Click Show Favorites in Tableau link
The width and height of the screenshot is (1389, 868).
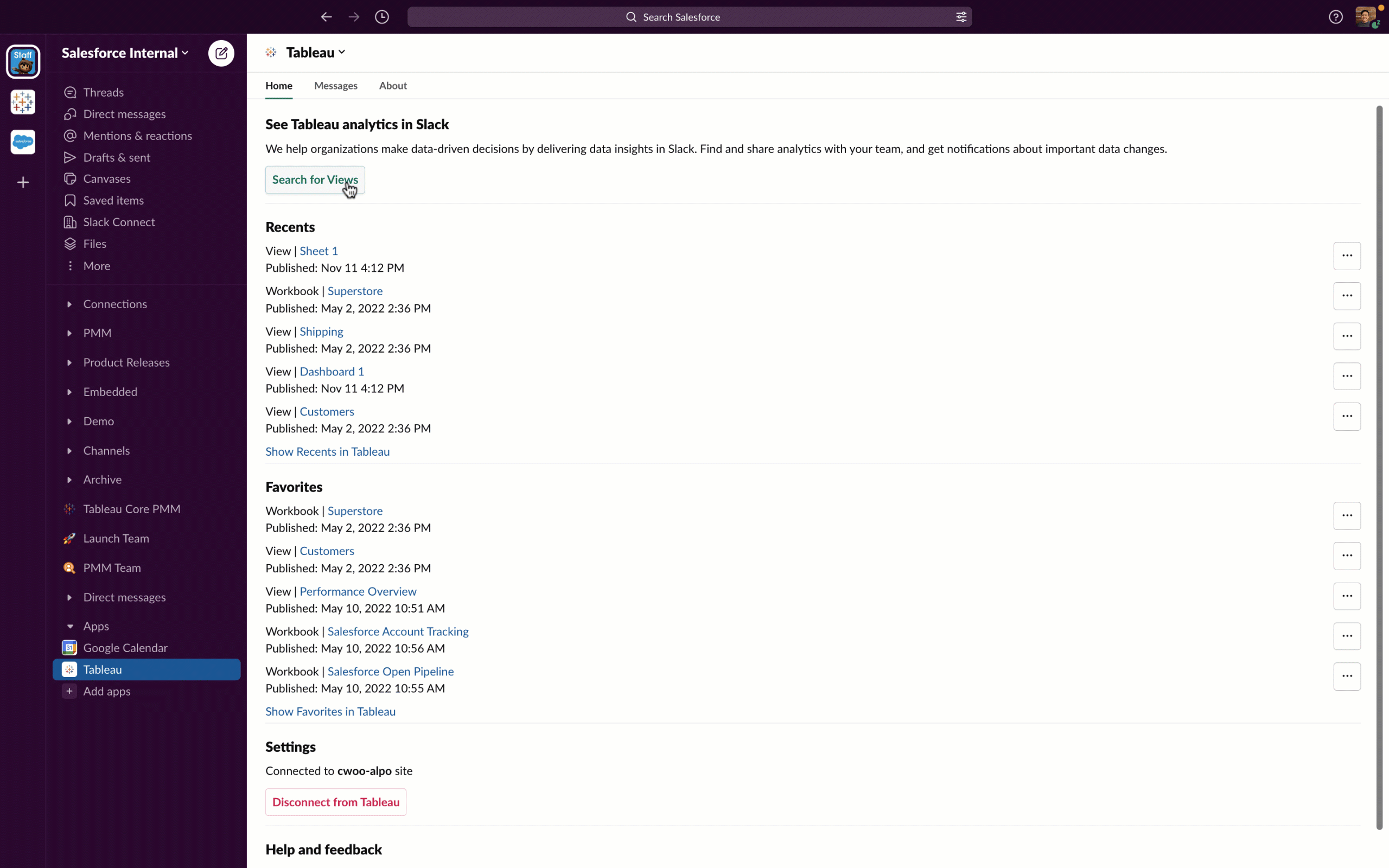[331, 711]
